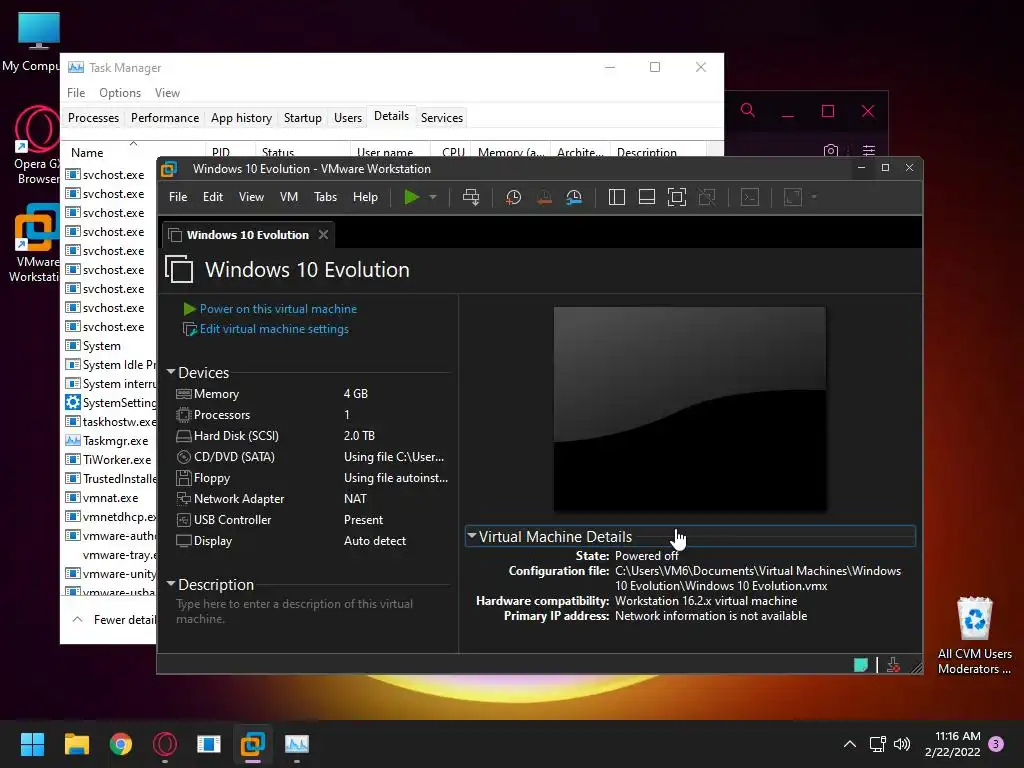This screenshot has width=1024, height=768.
Task: Select the Floppy device row
Action: [x=312, y=478]
